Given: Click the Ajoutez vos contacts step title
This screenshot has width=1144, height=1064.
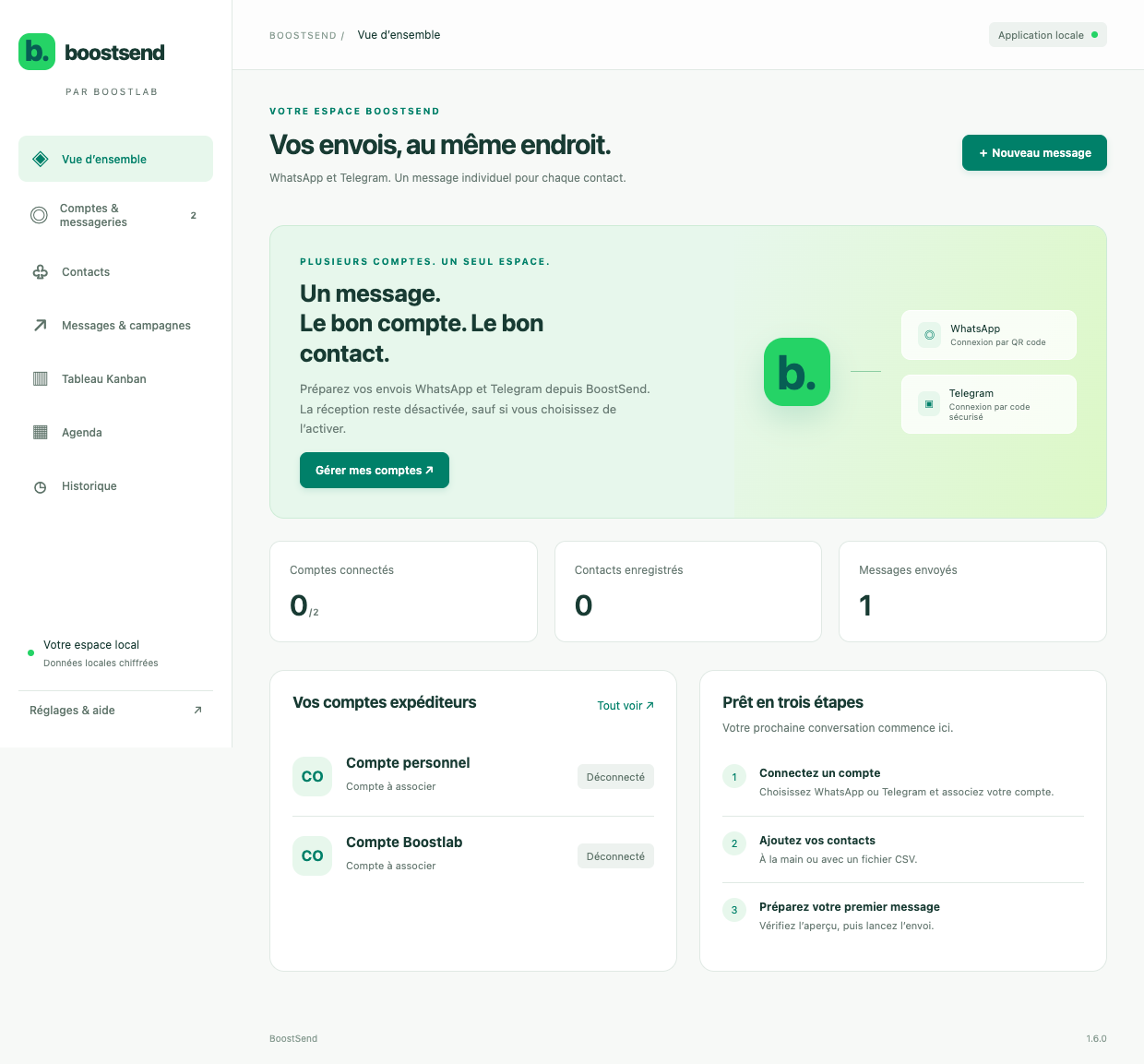Looking at the screenshot, I should click(817, 841).
